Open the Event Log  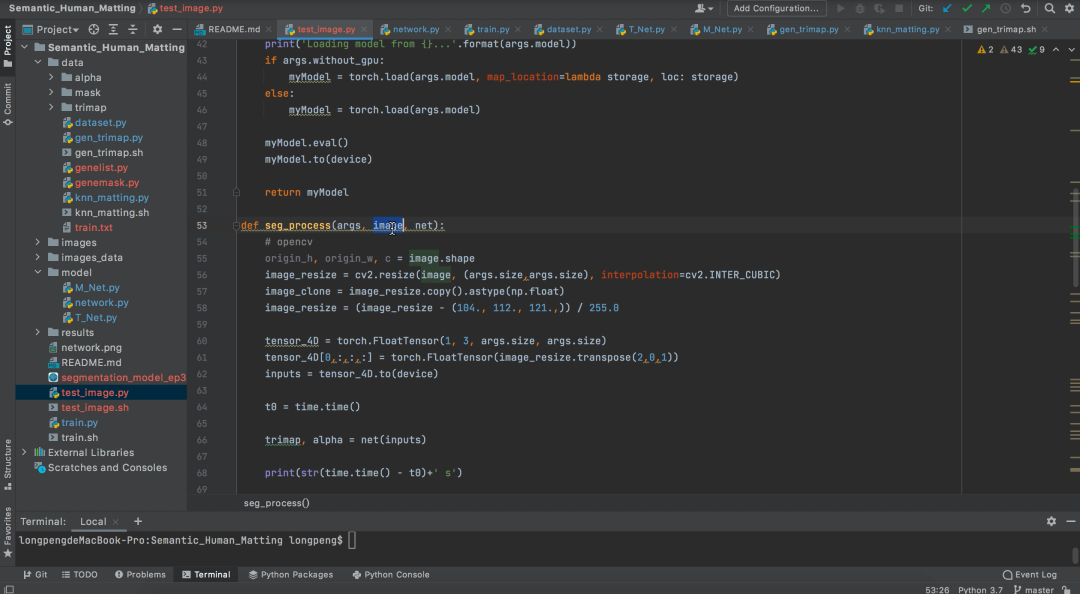click(x=1030, y=574)
